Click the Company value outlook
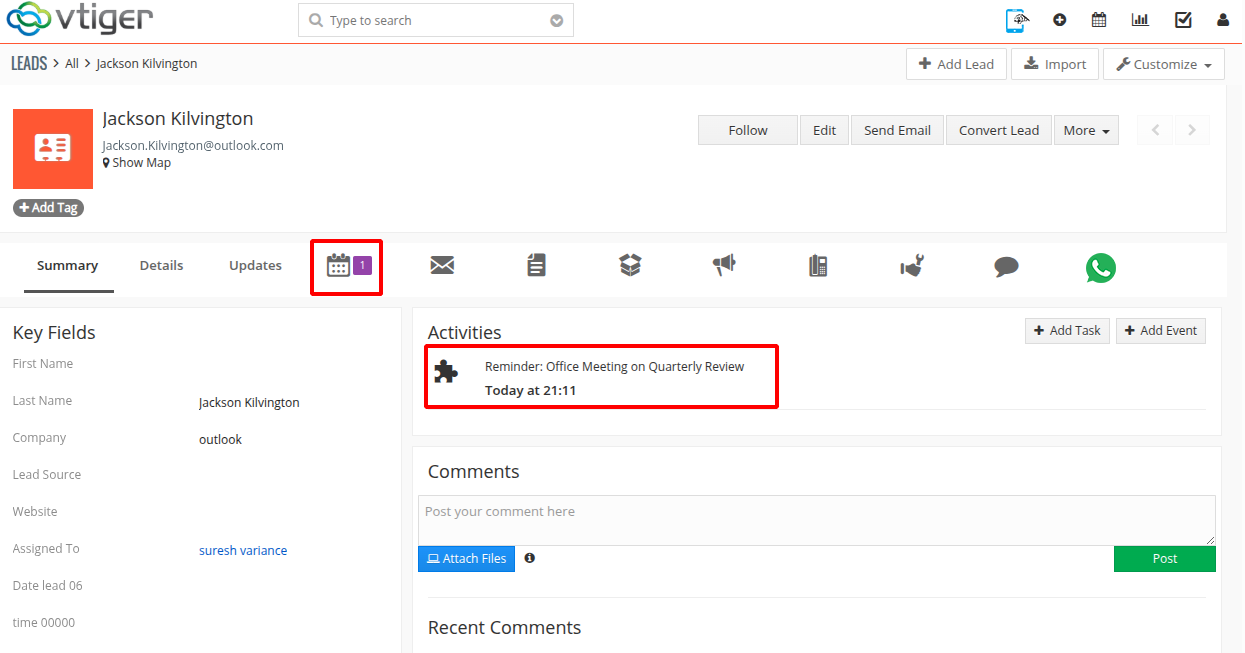The height and width of the screenshot is (653, 1245). point(220,439)
